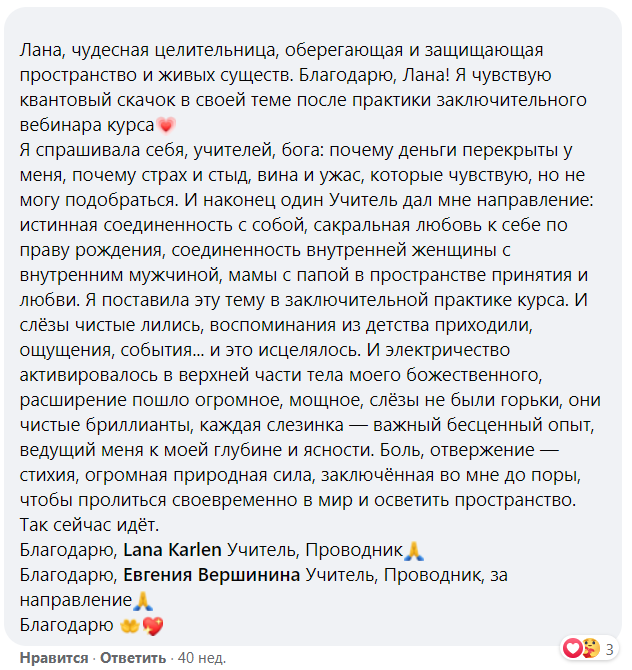
Task: Open Евгения Вершинина's tagged profile
Action: [x=211, y=575]
